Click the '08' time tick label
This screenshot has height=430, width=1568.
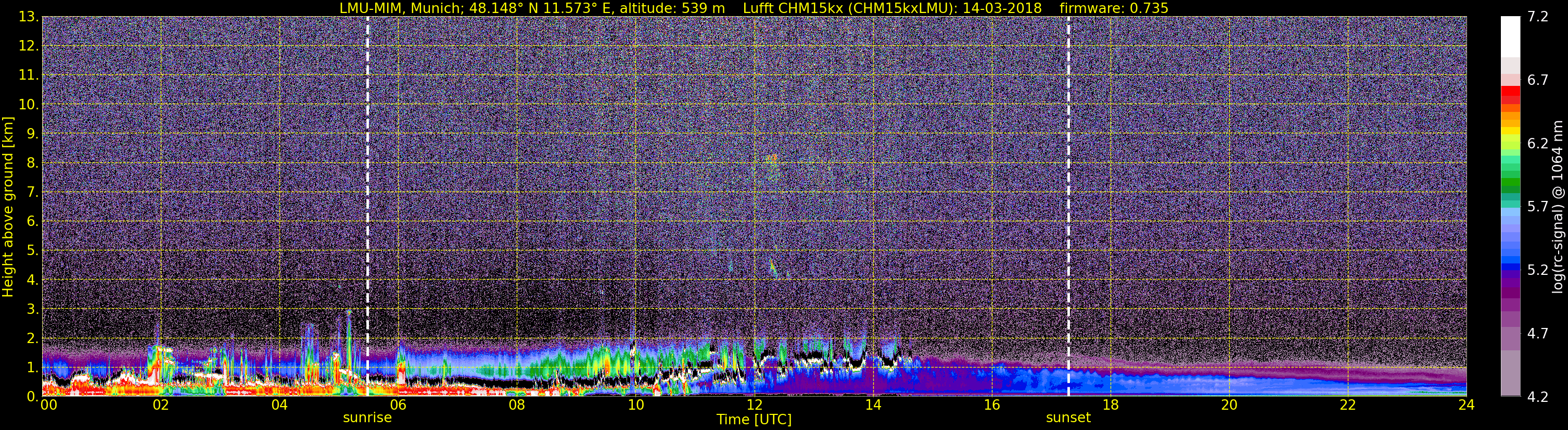coord(517,405)
